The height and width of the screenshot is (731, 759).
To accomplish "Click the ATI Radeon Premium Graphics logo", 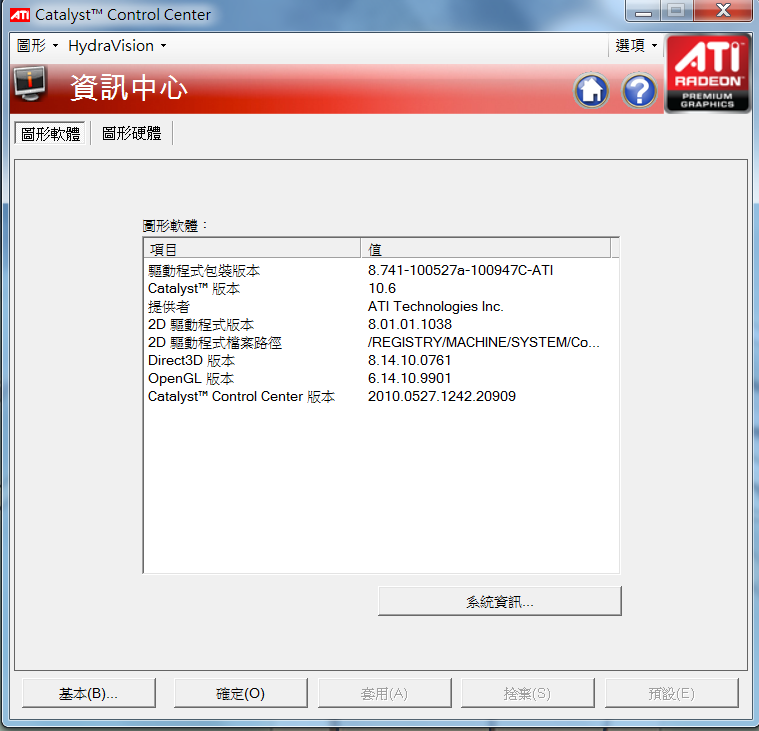I will click(x=707, y=74).
